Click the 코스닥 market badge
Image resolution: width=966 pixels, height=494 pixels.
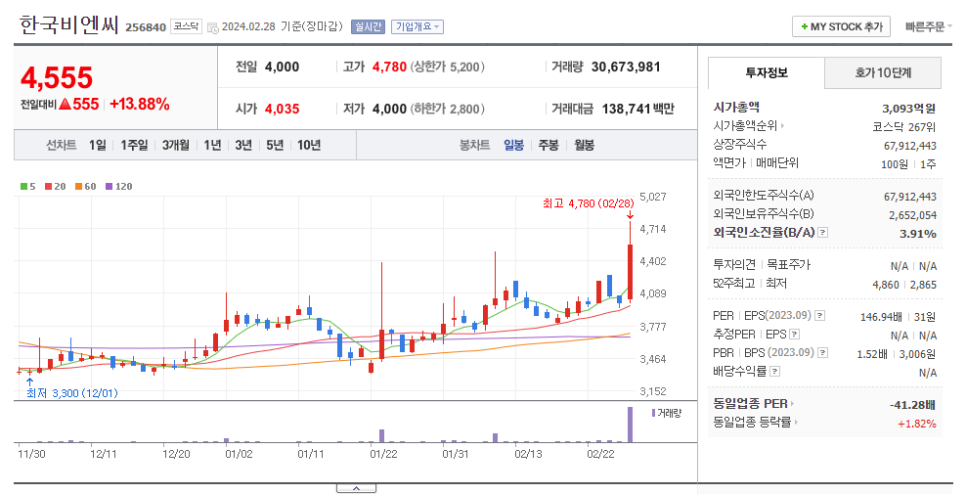[x=186, y=26]
